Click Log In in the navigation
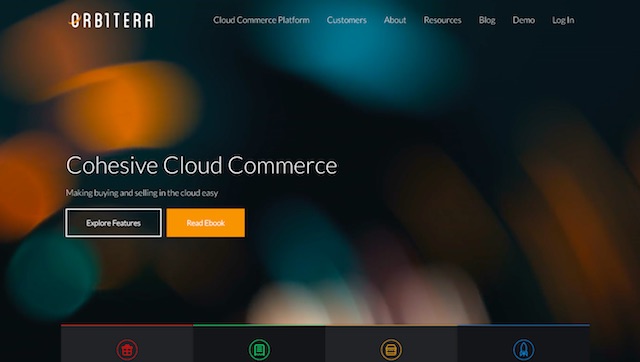The image size is (640, 362). point(563,20)
